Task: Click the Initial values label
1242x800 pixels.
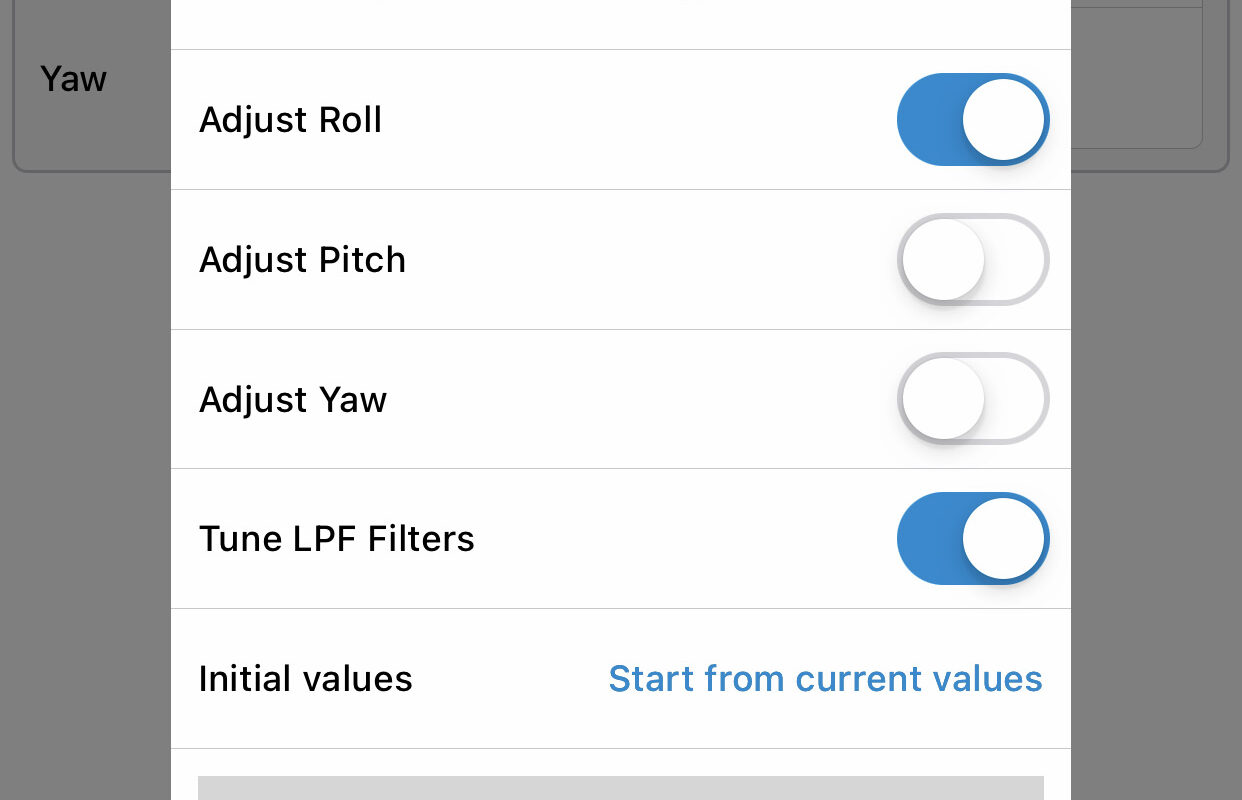Action: tap(305, 679)
